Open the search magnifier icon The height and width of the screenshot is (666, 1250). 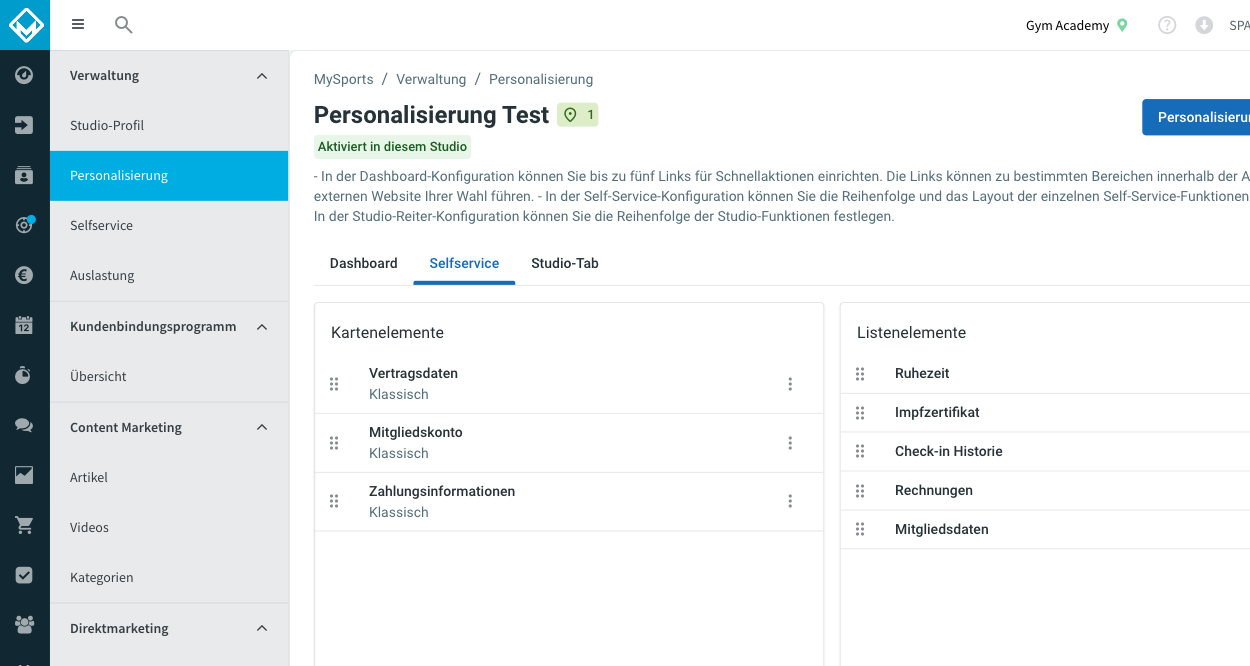point(124,25)
